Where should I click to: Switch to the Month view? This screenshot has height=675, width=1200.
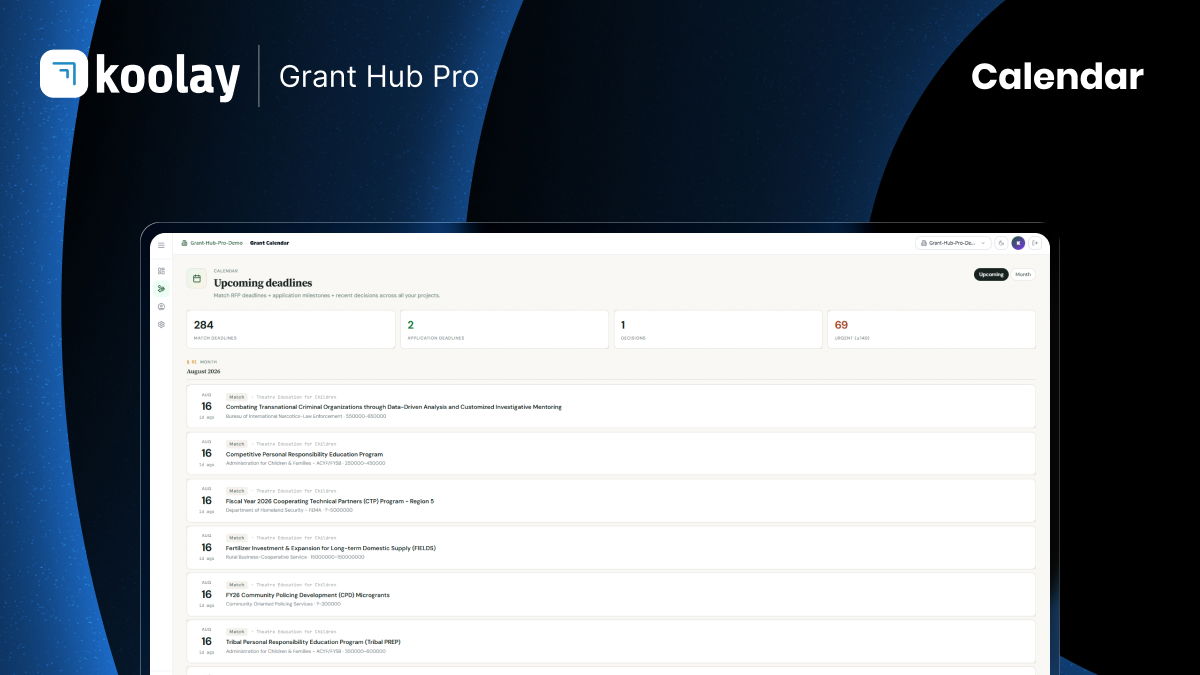pyautogui.click(x=1023, y=274)
